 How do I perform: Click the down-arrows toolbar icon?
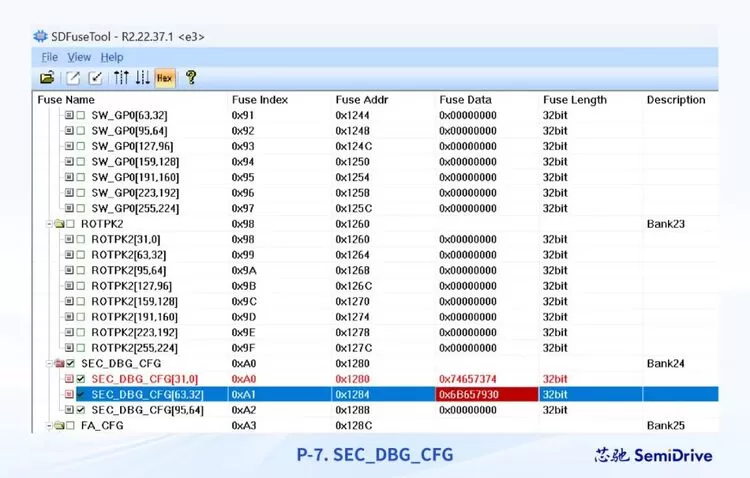coord(142,77)
